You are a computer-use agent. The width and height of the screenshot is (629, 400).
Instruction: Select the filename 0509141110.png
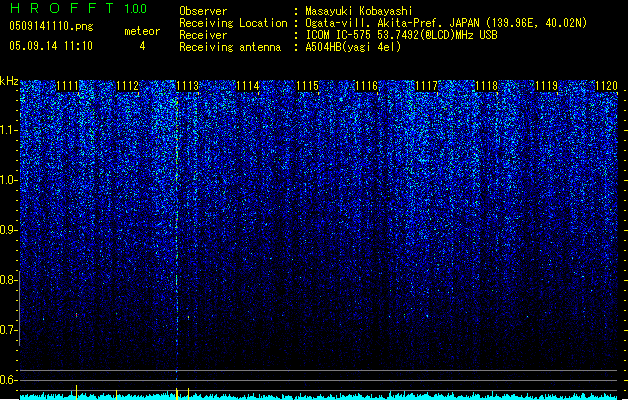click(51, 26)
